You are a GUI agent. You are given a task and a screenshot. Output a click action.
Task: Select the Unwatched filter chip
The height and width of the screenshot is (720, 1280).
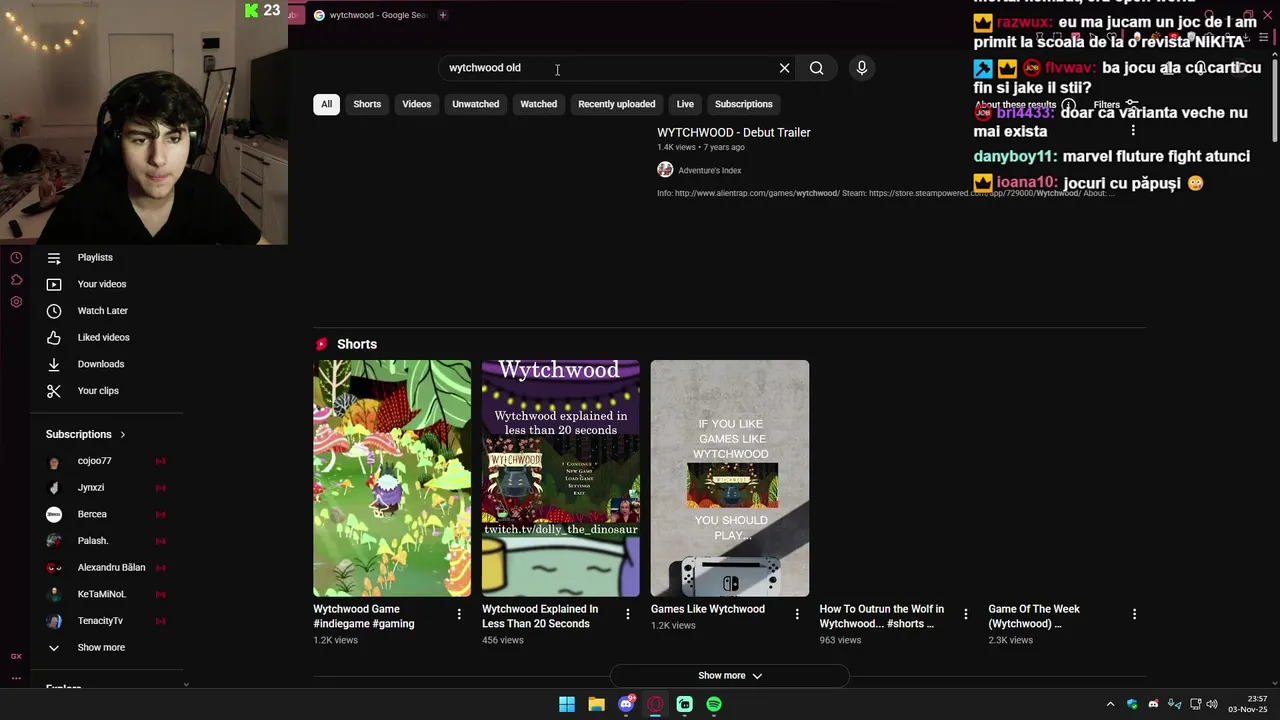coord(476,104)
